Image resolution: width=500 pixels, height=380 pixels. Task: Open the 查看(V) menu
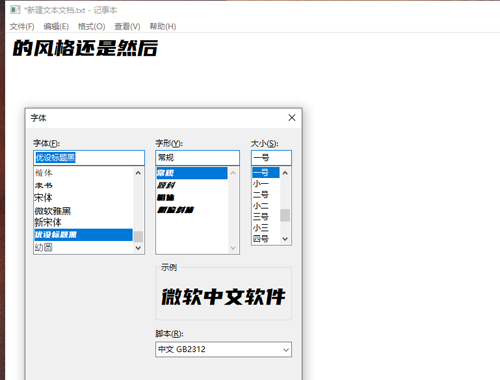pyautogui.click(x=127, y=26)
